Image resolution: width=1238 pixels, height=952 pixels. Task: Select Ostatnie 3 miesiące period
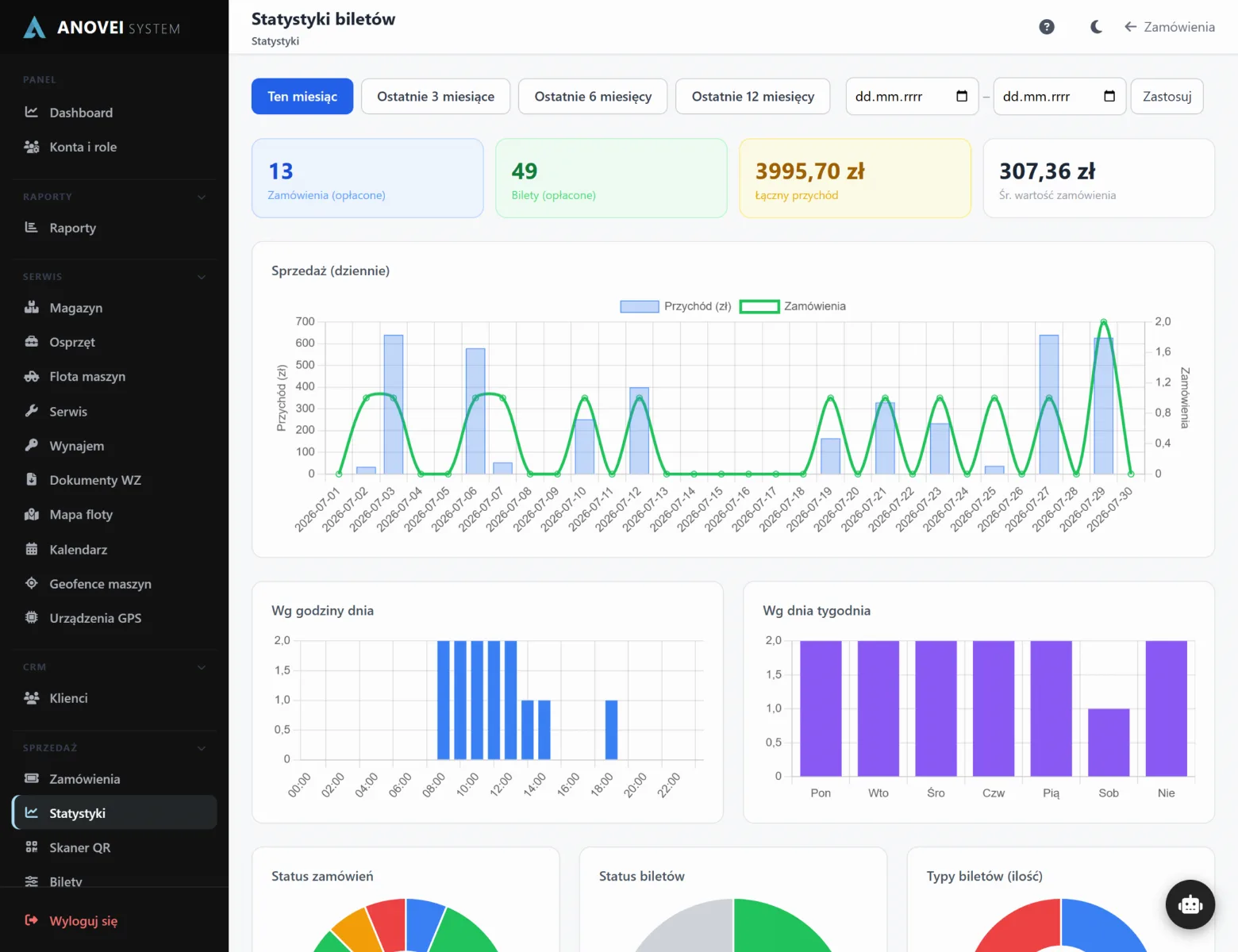pyautogui.click(x=436, y=96)
